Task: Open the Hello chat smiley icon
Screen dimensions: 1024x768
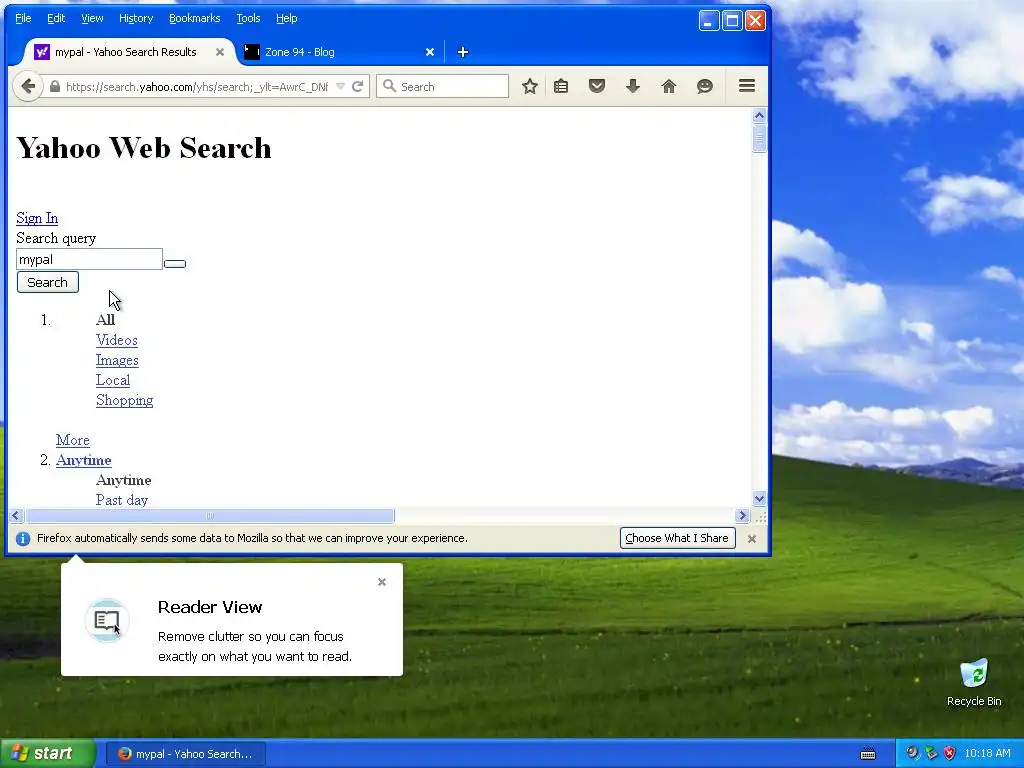Action: click(x=704, y=86)
